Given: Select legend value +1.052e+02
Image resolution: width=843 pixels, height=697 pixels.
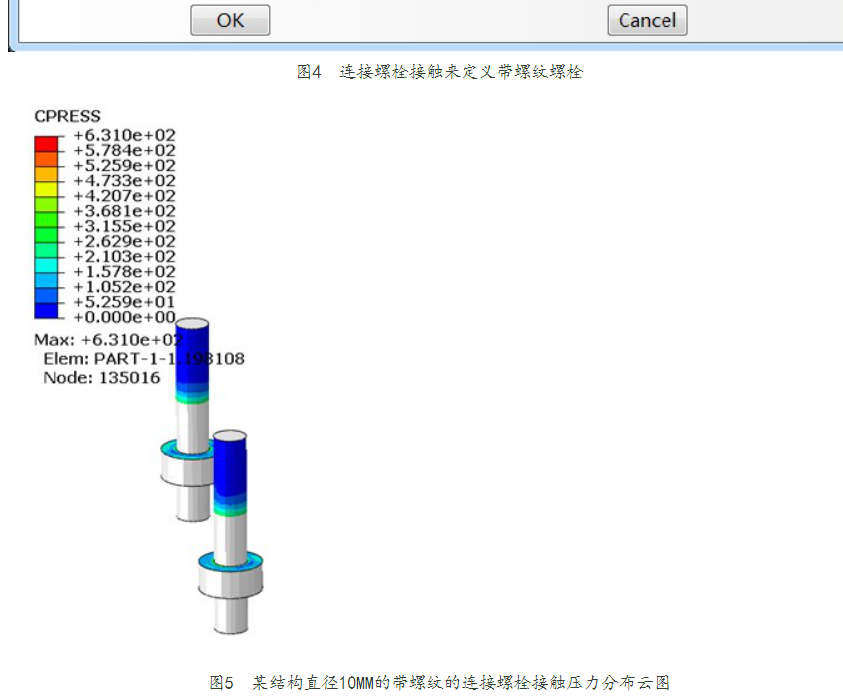Looking at the screenshot, I should click(x=125, y=287).
